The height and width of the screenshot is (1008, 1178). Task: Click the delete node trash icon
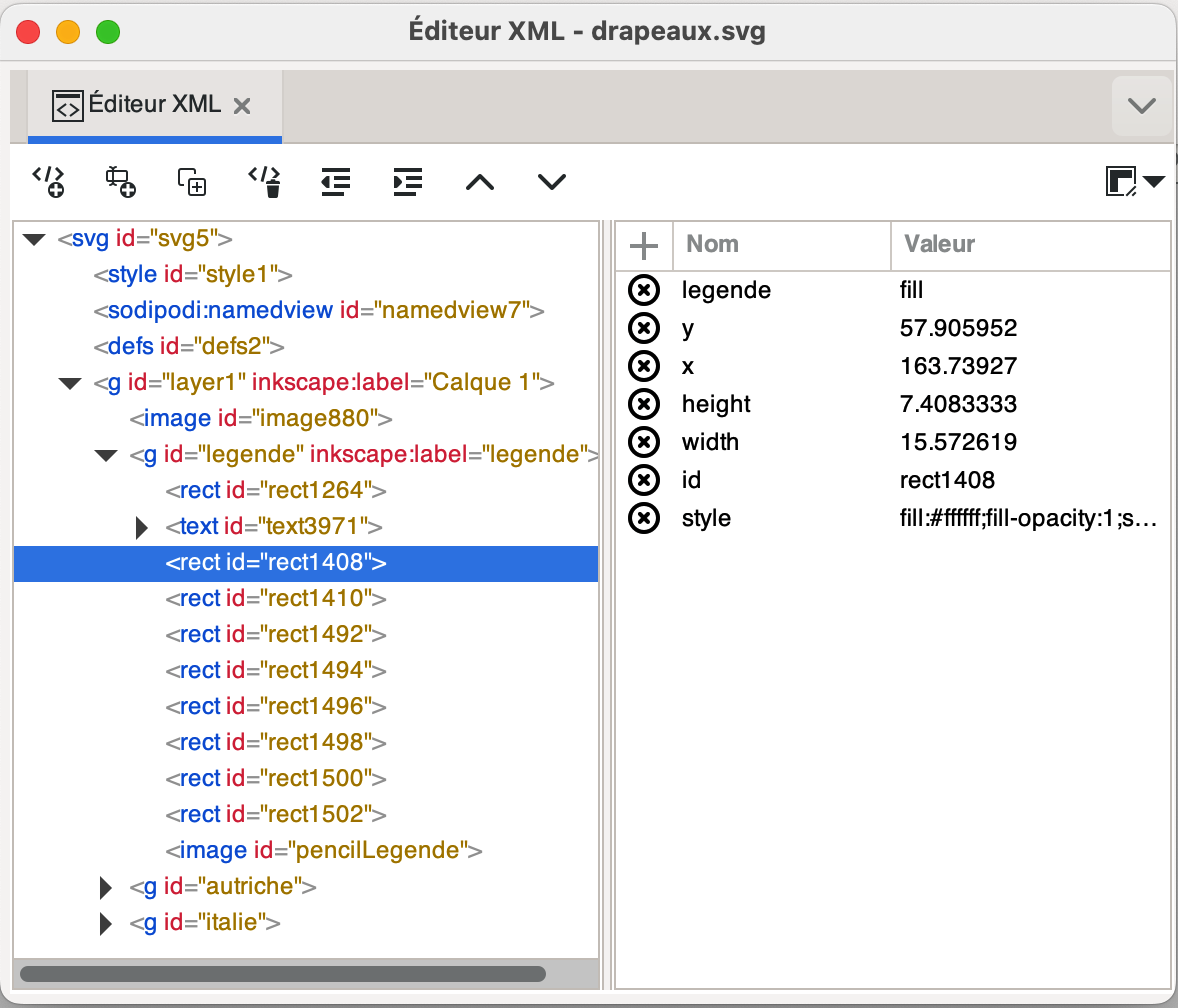pos(264,181)
